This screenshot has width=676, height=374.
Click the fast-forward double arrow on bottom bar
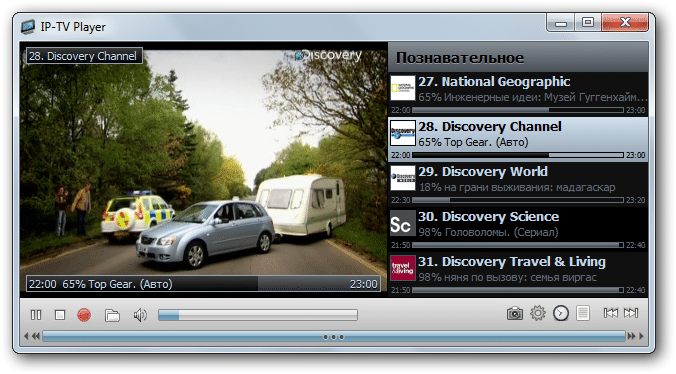(631, 336)
